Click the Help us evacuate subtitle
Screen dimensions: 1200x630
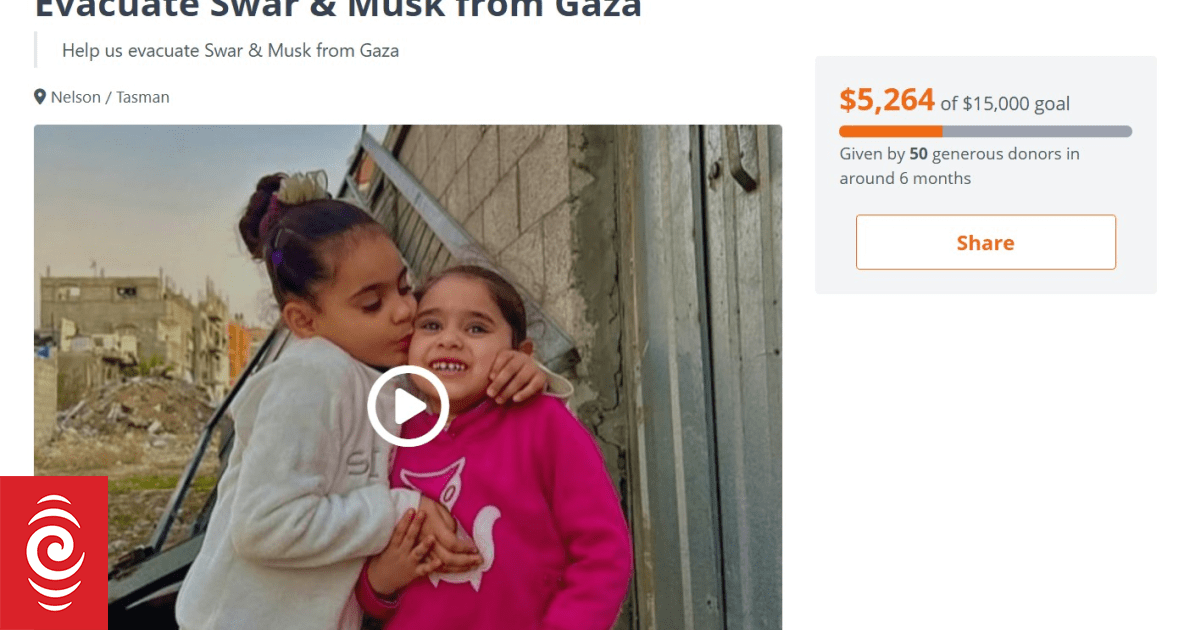230,50
